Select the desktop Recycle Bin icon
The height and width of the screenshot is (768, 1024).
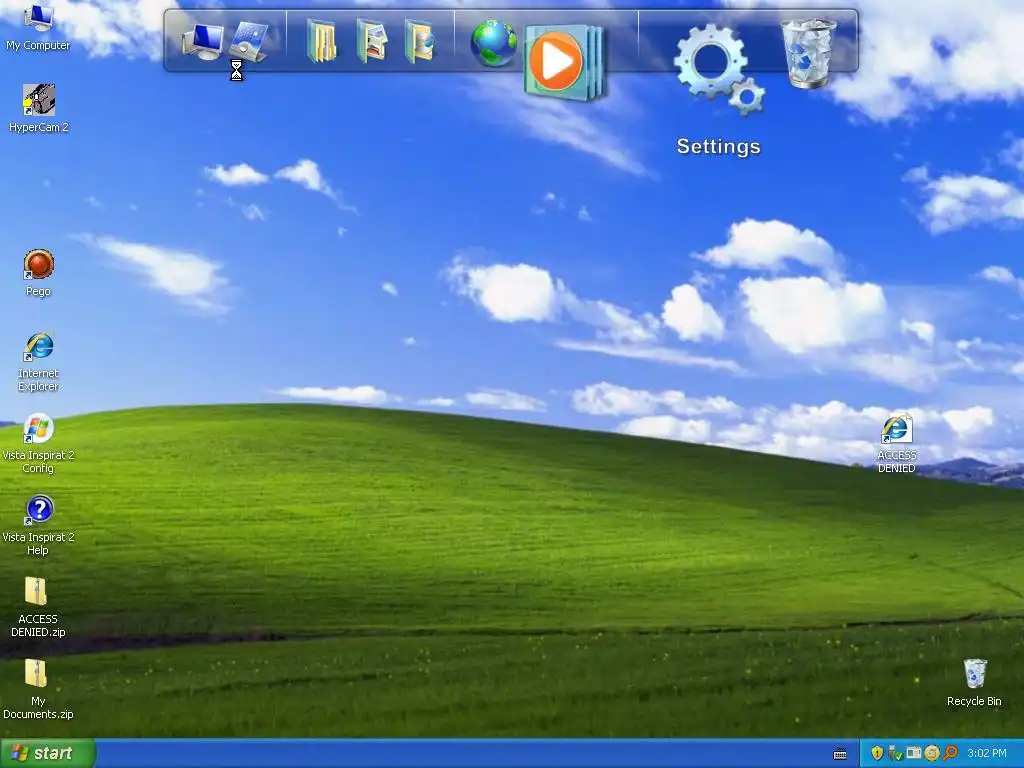coord(974,682)
